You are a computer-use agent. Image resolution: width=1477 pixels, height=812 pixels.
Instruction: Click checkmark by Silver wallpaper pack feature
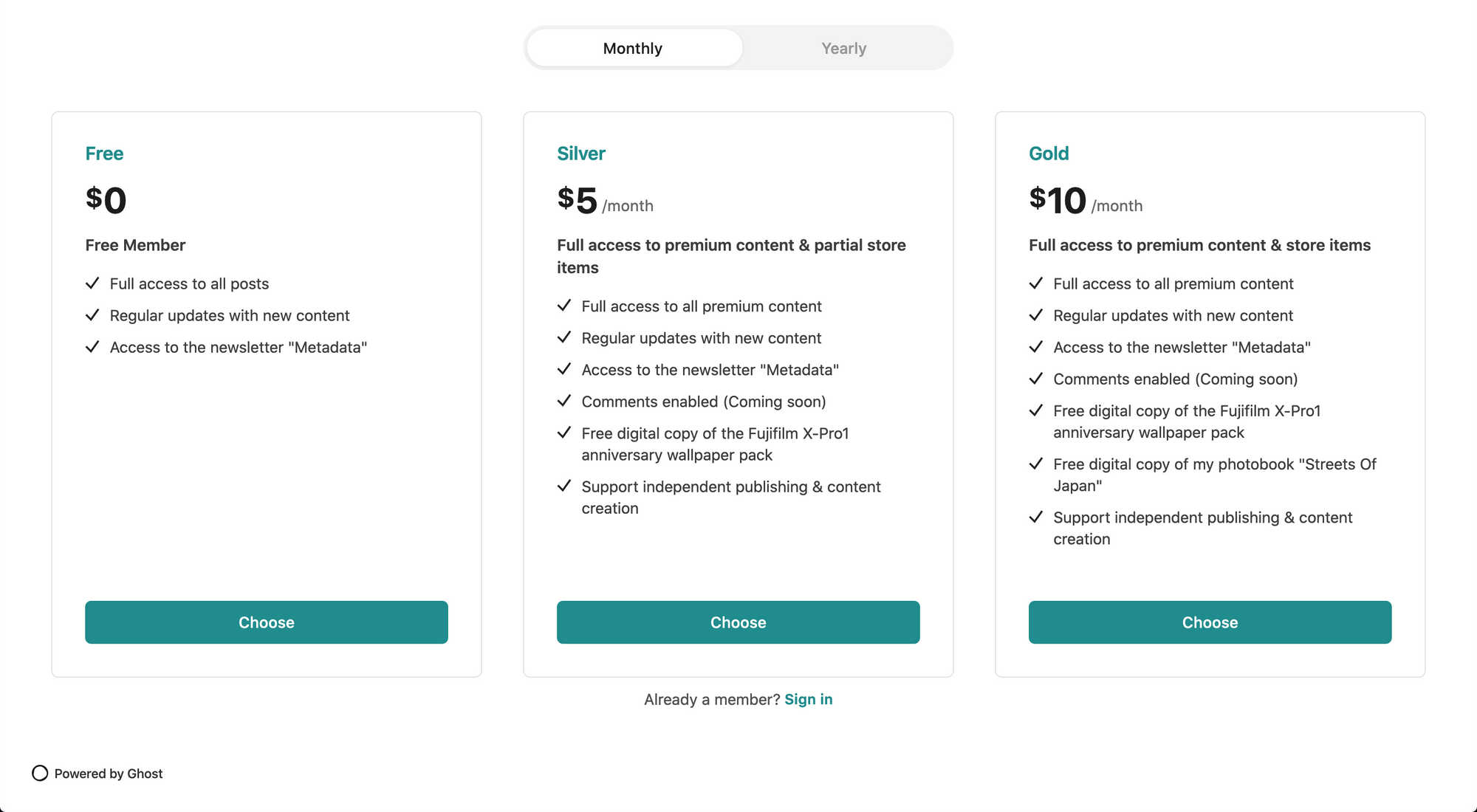tap(564, 433)
